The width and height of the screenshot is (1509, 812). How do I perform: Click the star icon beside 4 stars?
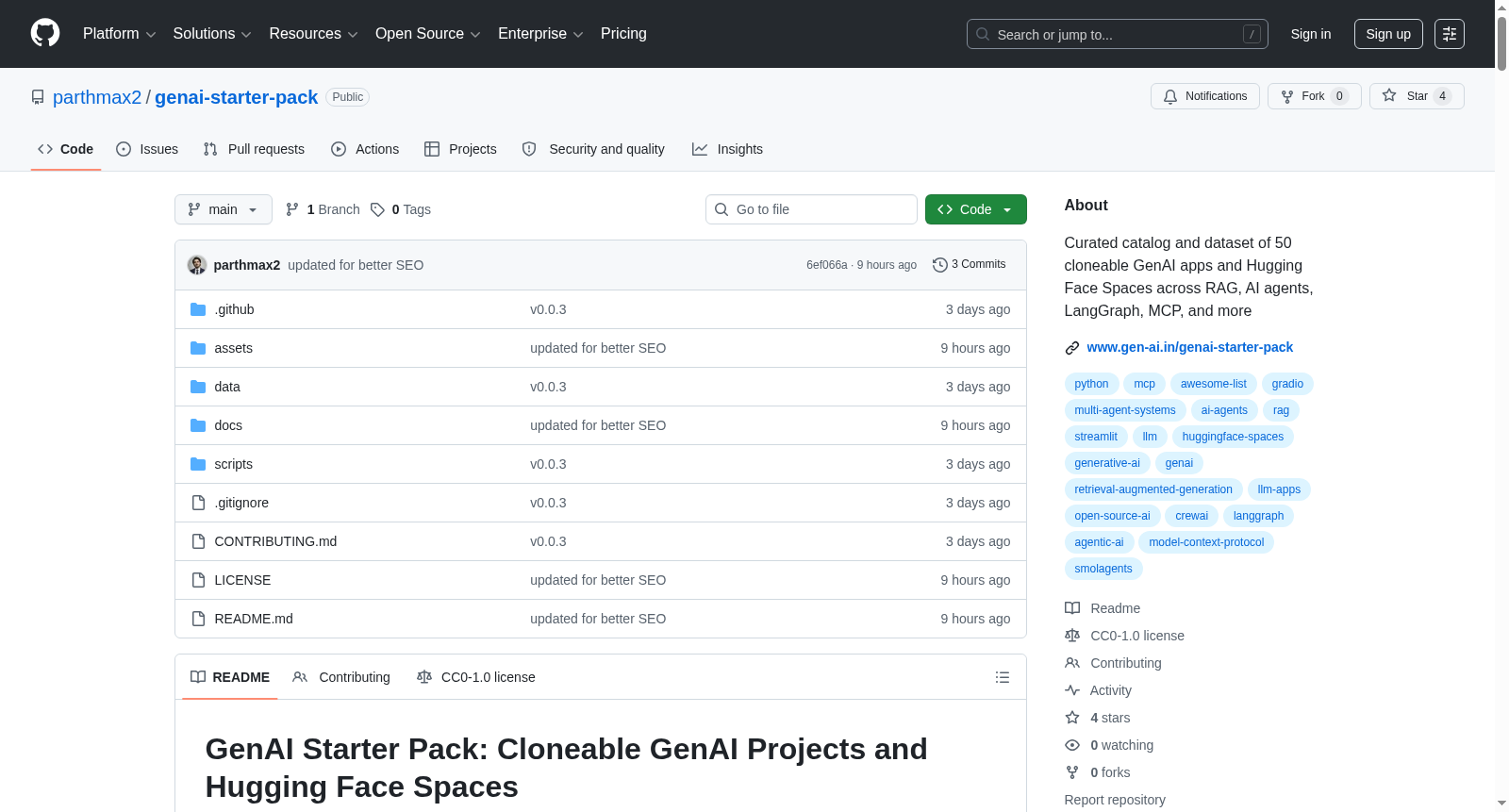1072,718
